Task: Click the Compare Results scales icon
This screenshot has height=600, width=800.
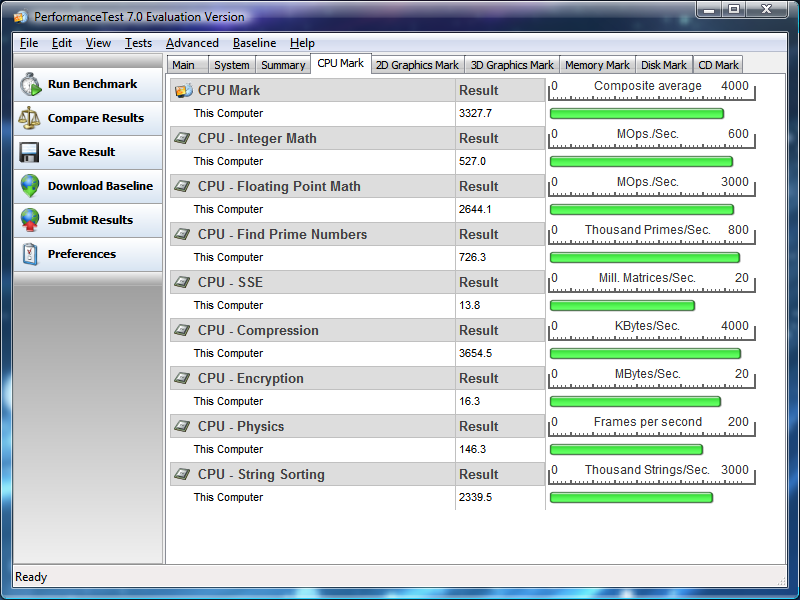Action: pyautogui.click(x=29, y=118)
